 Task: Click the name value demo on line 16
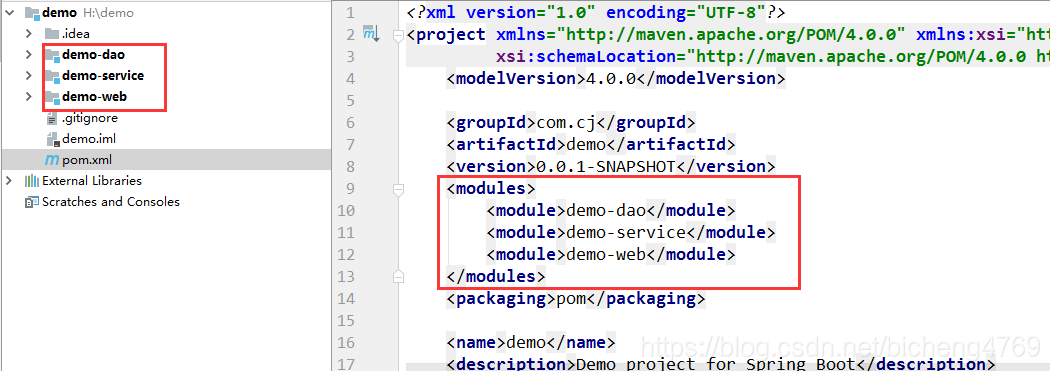(526, 343)
